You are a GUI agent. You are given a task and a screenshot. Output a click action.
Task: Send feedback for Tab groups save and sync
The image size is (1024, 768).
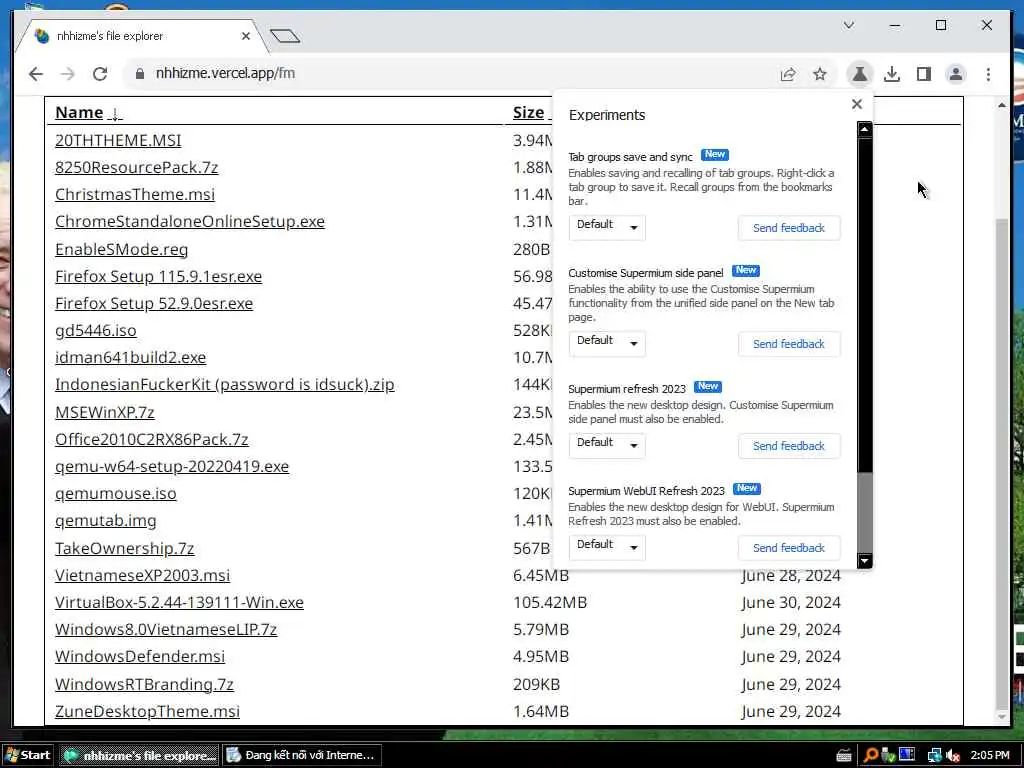point(789,228)
